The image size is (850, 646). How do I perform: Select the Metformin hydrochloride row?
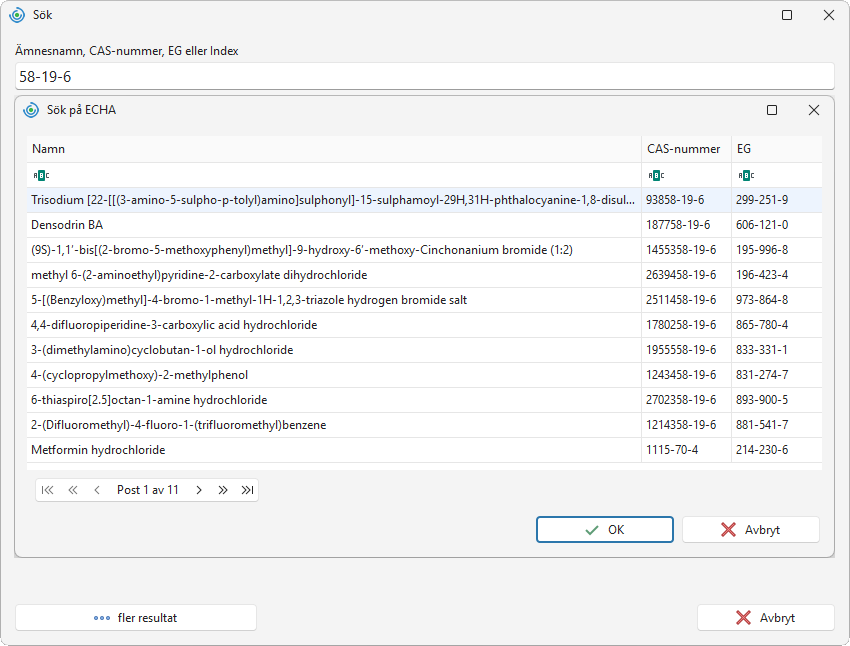click(424, 450)
